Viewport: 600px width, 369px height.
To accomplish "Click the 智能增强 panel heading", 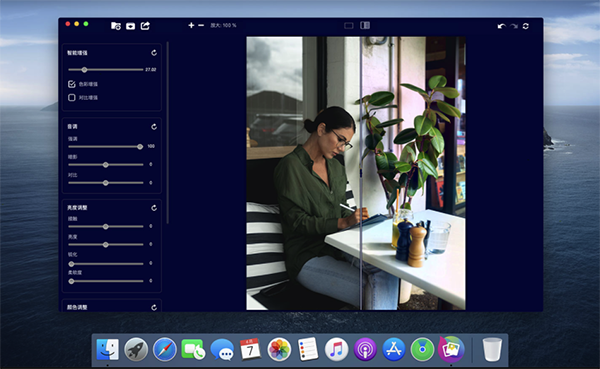I will [x=77, y=53].
